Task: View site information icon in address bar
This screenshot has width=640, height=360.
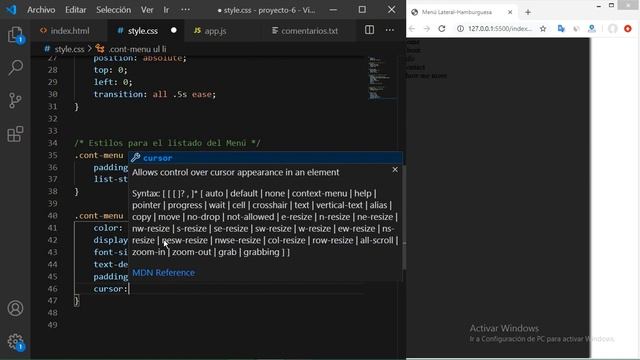Action: (460, 29)
